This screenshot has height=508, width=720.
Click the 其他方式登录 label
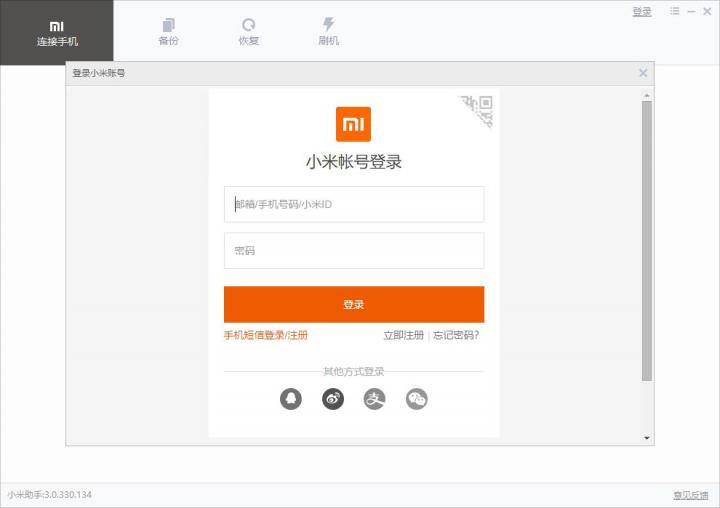[x=354, y=371]
